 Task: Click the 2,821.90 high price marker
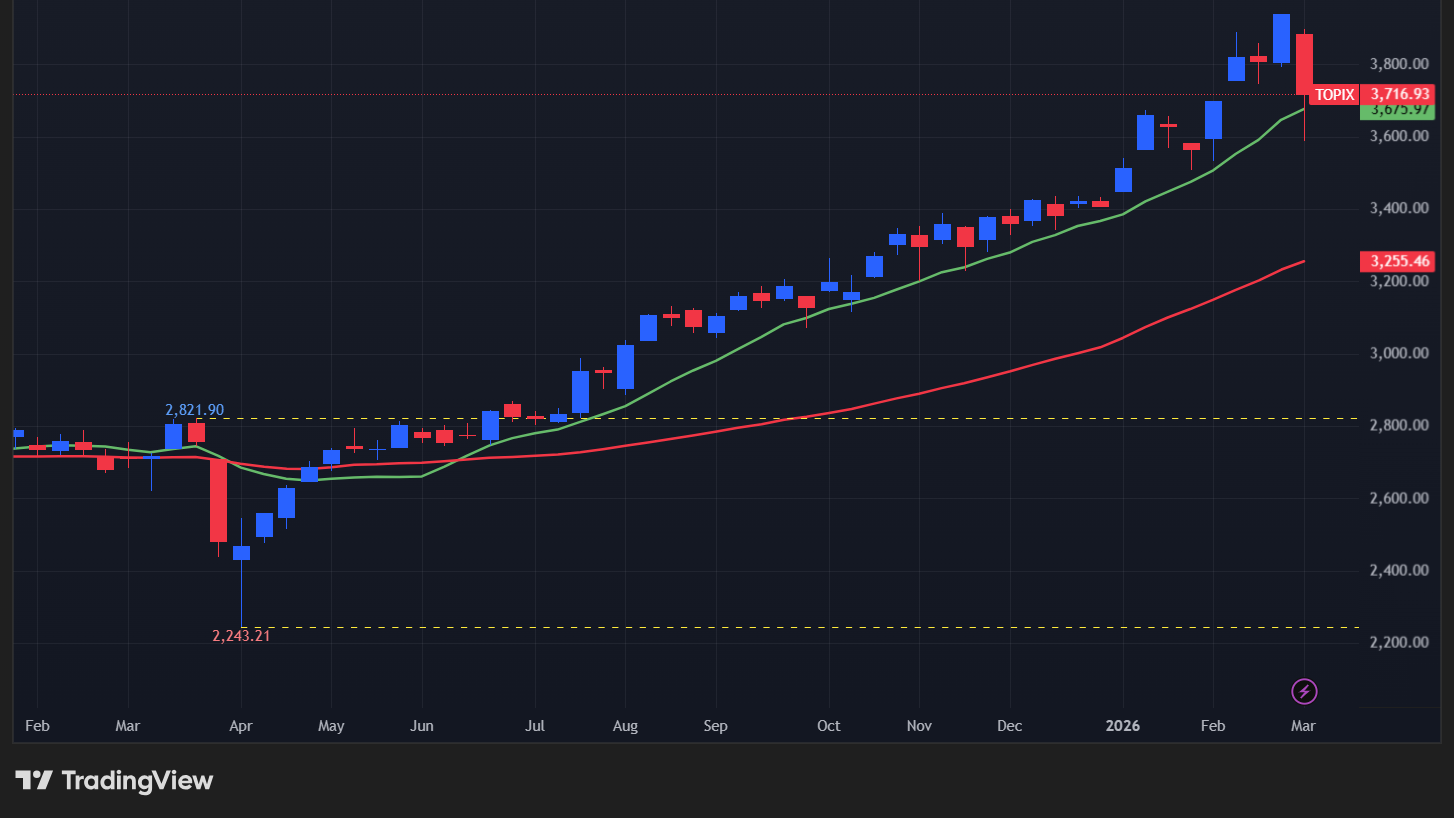194,410
